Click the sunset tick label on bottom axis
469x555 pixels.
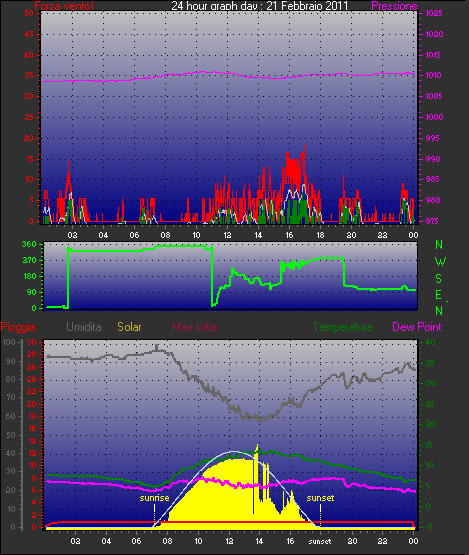[320, 541]
